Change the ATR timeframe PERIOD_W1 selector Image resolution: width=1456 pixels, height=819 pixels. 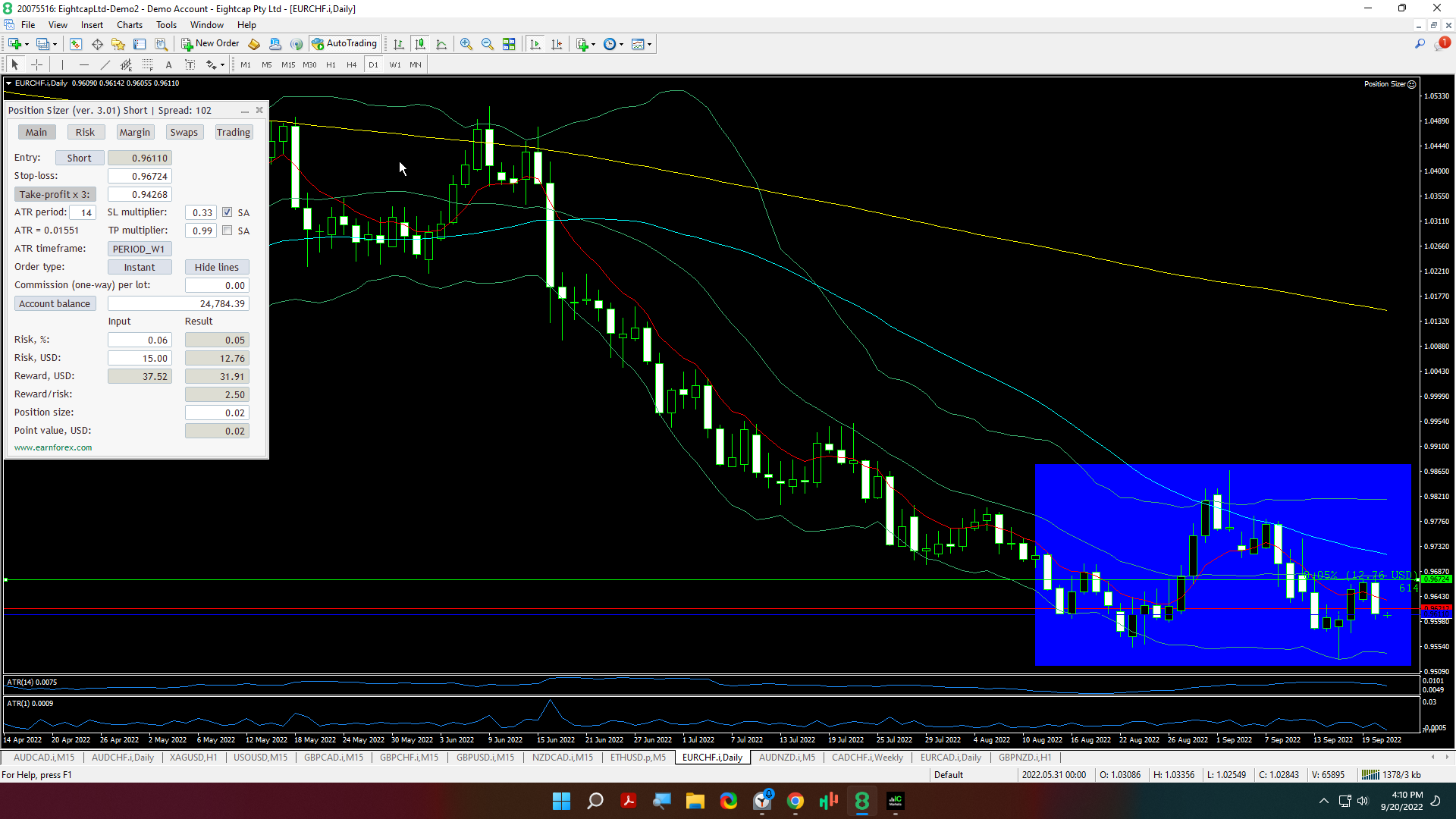pyautogui.click(x=140, y=249)
